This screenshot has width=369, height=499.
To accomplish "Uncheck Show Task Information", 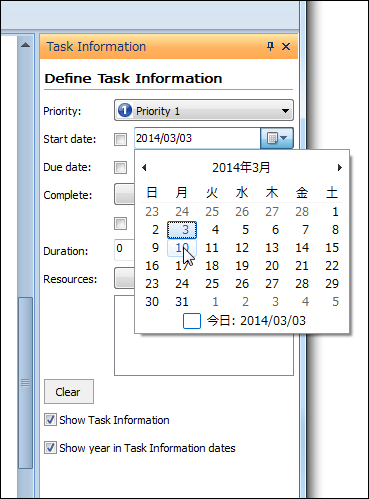I will pyautogui.click(x=50, y=420).
